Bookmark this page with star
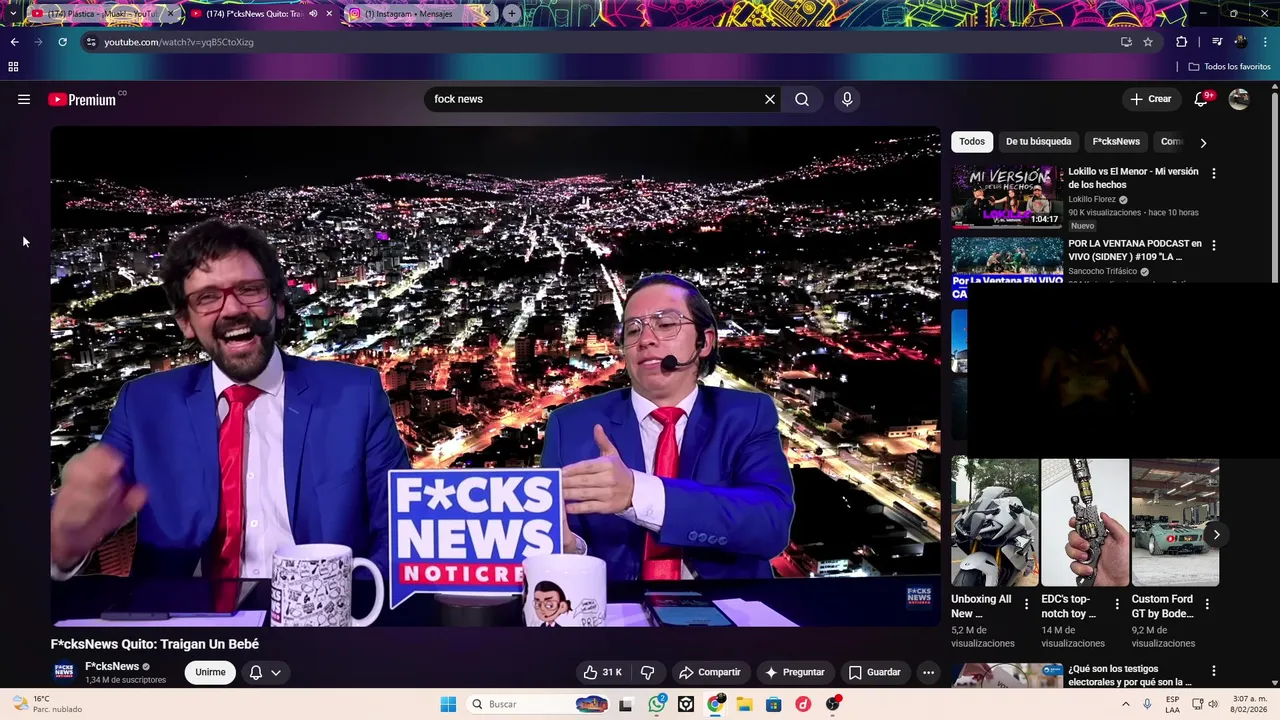 tap(1148, 42)
